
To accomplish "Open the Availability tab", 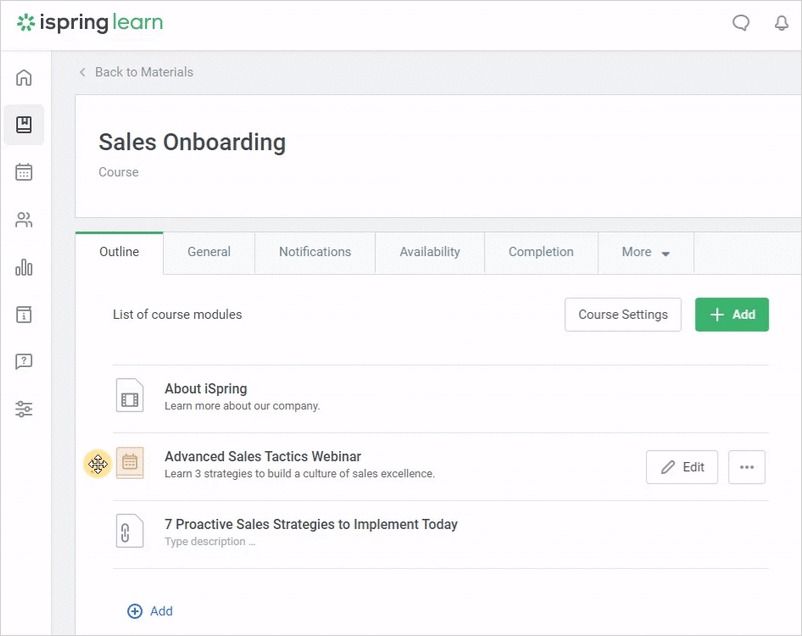I will point(430,253).
